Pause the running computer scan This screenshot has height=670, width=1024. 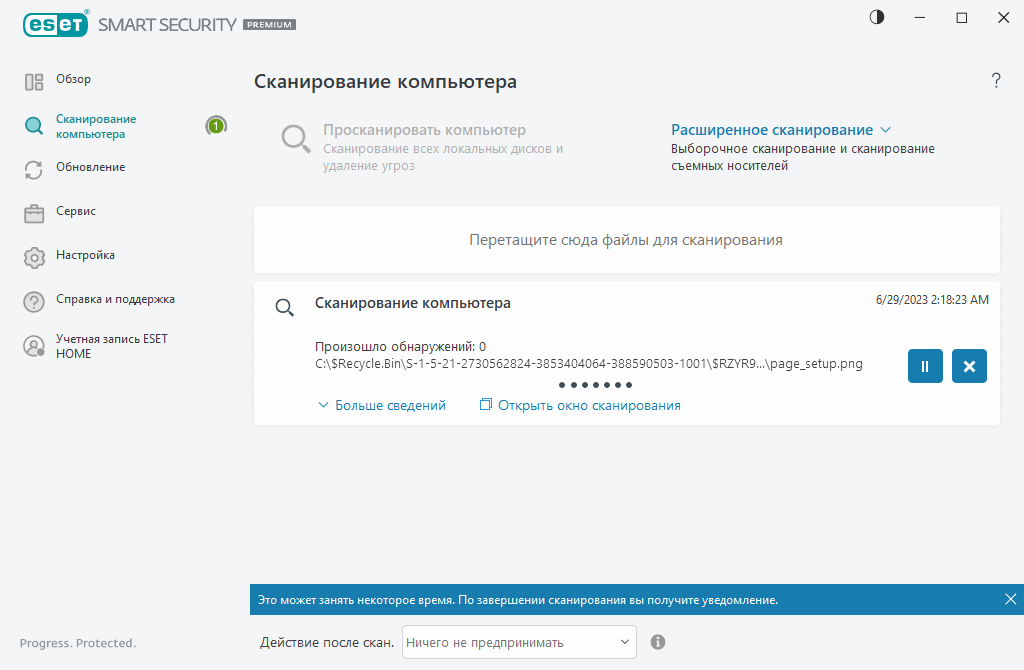click(925, 366)
